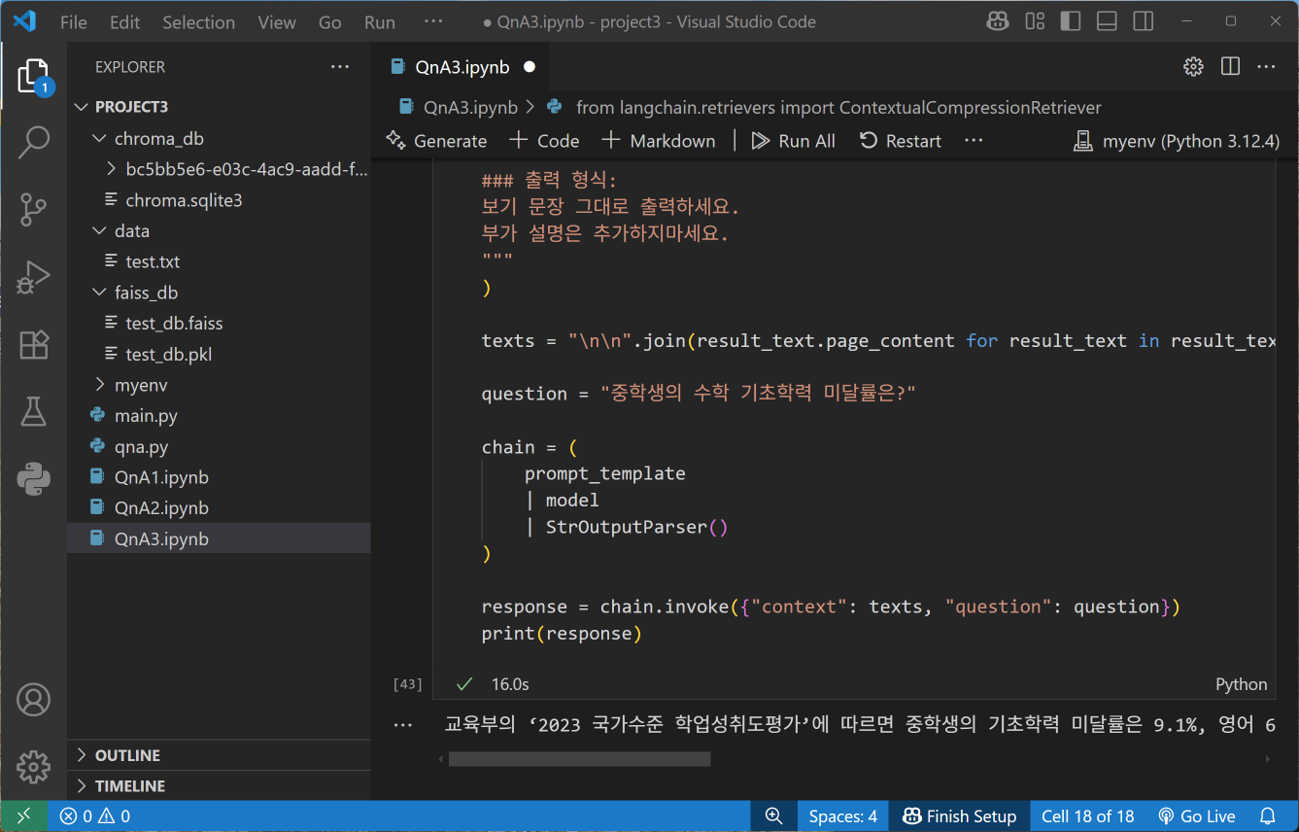
Task: Open the Testing flask view
Action: 33,412
